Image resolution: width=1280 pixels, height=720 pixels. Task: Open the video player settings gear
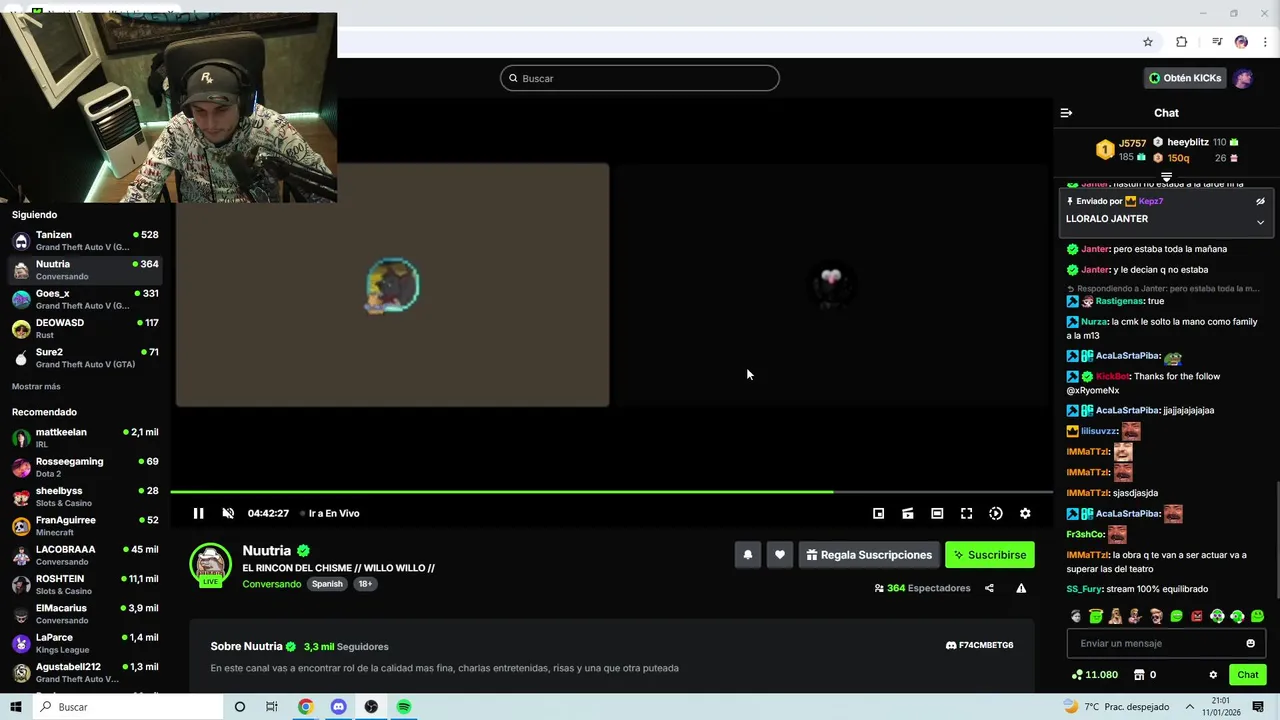[1025, 513]
